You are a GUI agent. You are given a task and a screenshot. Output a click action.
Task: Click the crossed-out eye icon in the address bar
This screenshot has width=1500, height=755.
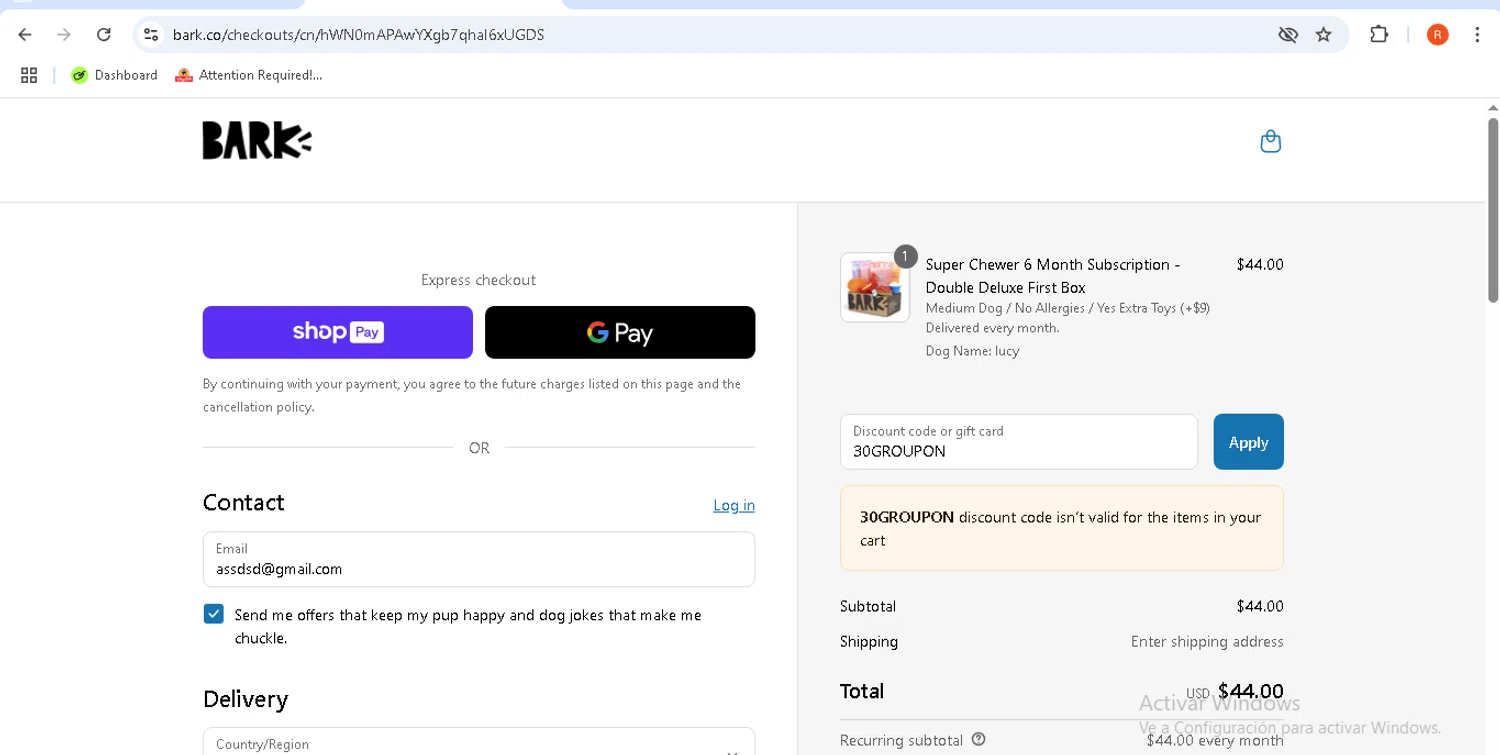[1288, 35]
